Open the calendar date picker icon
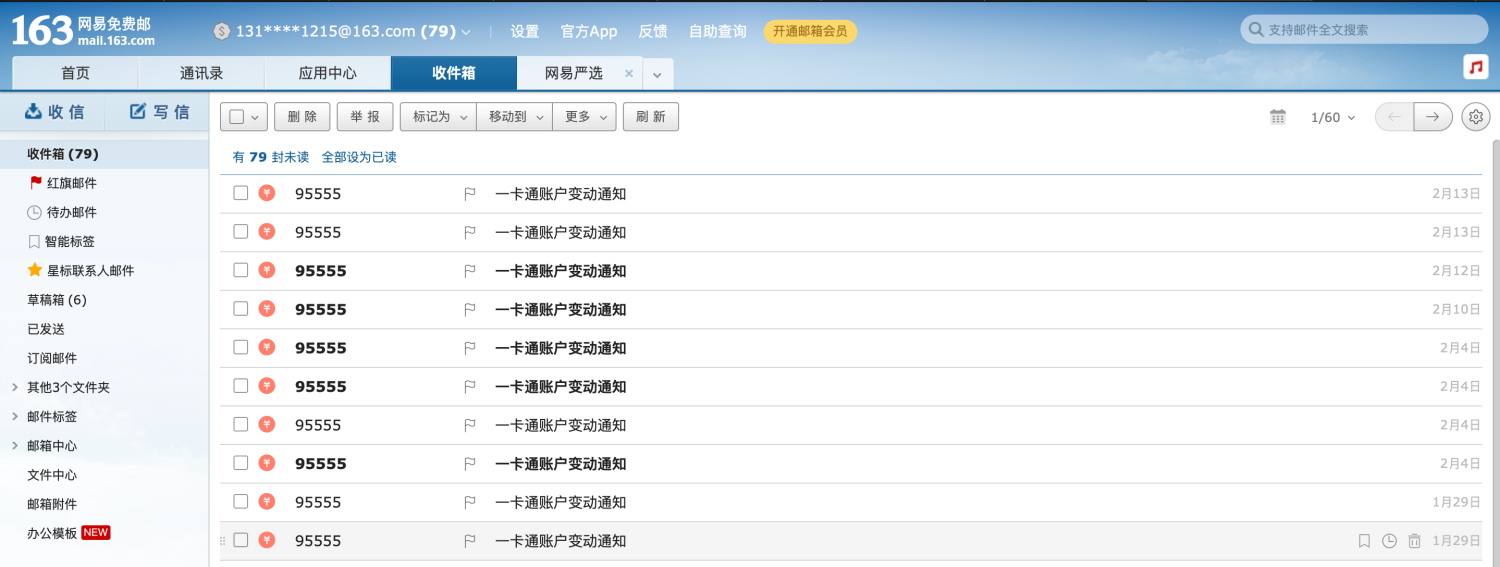The height and width of the screenshot is (567, 1500). [x=1278, y=117]
